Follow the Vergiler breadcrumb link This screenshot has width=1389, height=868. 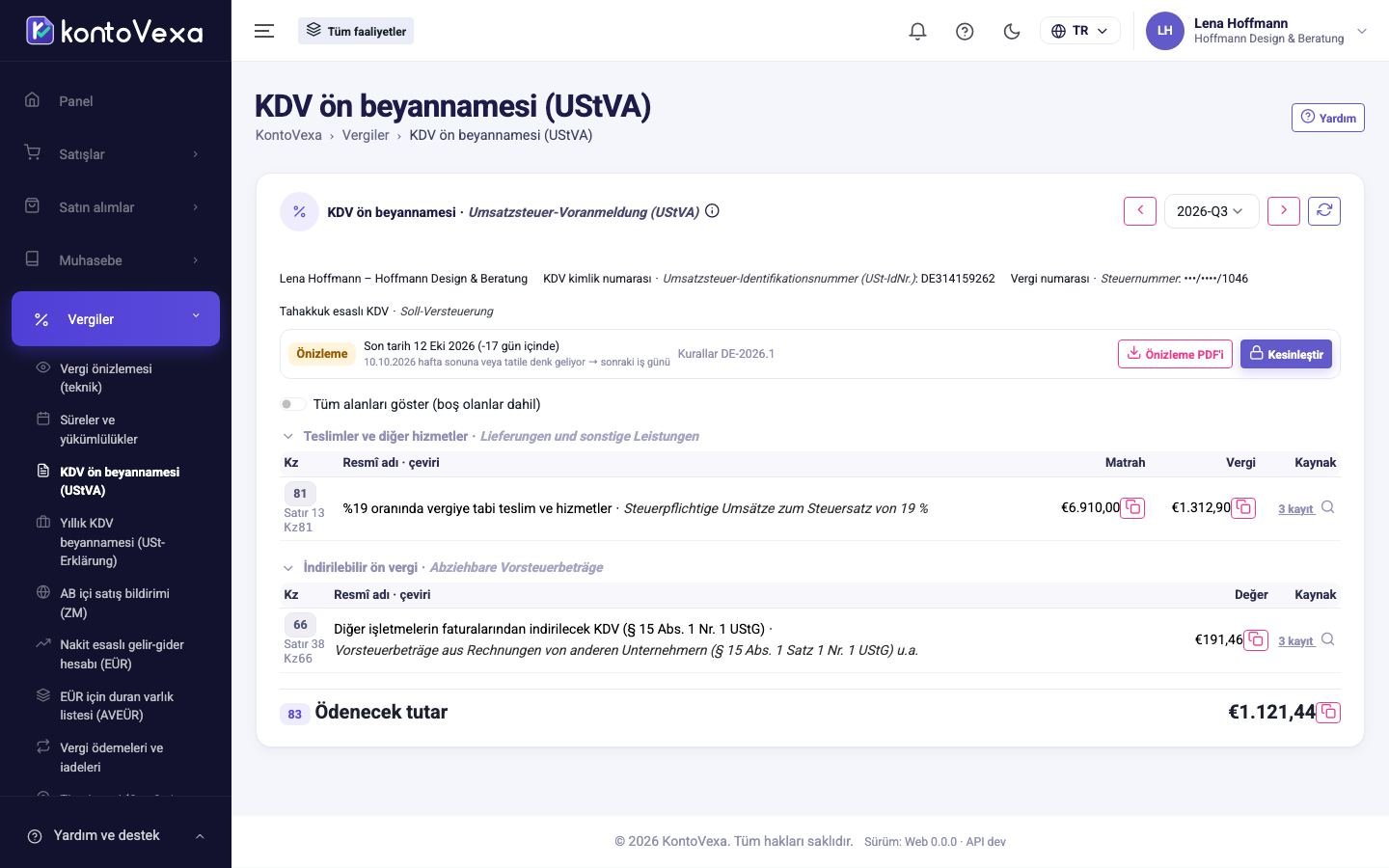[366, 135]
